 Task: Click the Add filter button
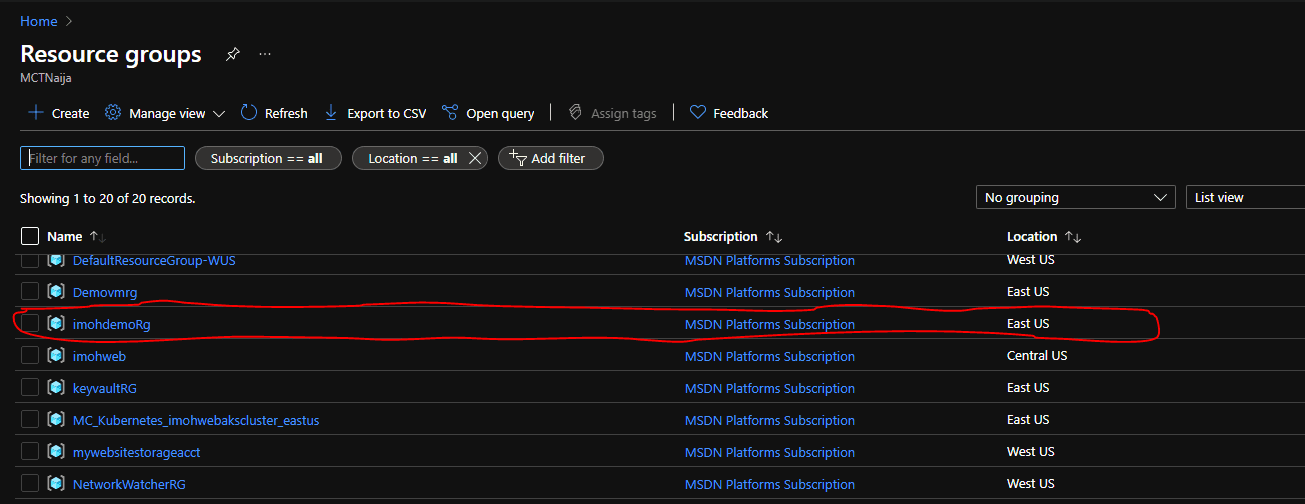tap(551, 158)
